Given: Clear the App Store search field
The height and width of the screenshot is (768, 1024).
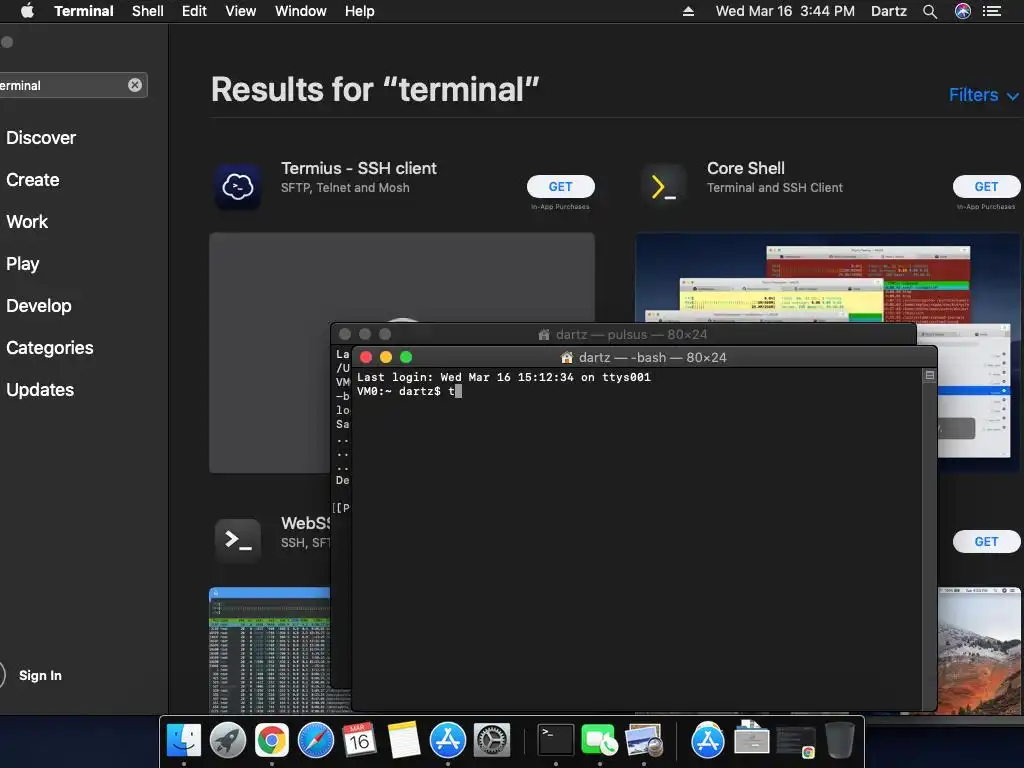Looking at the screenshot, I should click(x=135, y=85).
